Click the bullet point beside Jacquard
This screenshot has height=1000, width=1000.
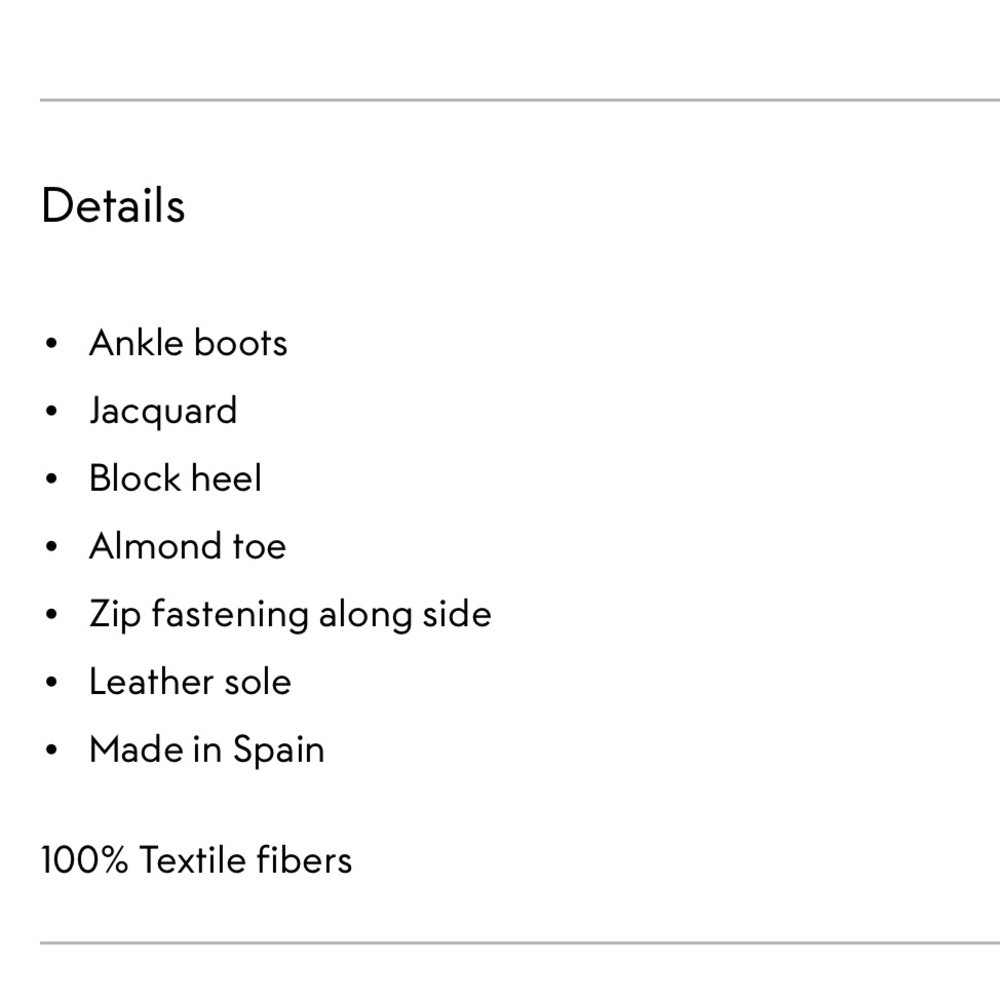[52, 411]
